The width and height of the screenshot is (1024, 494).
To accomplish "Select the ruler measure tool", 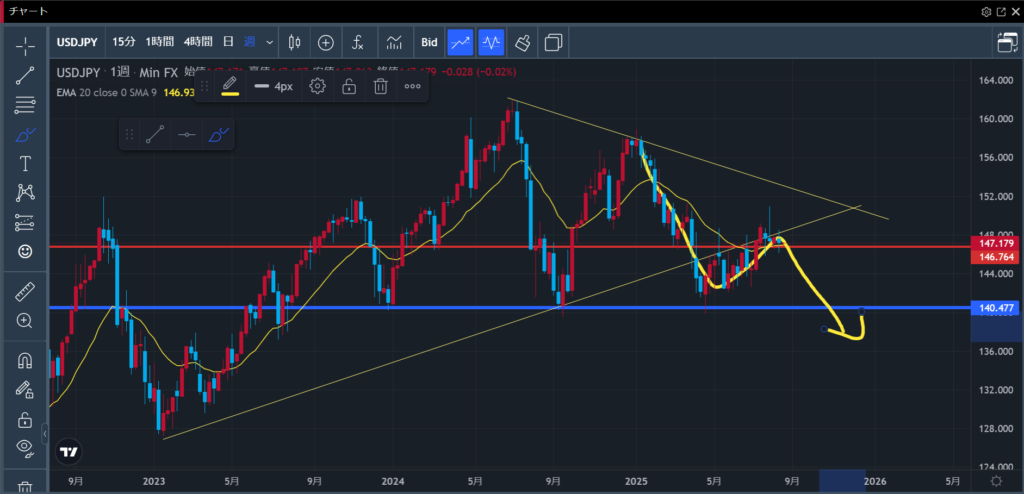I will pyautogui.click(x=25, y=291).
